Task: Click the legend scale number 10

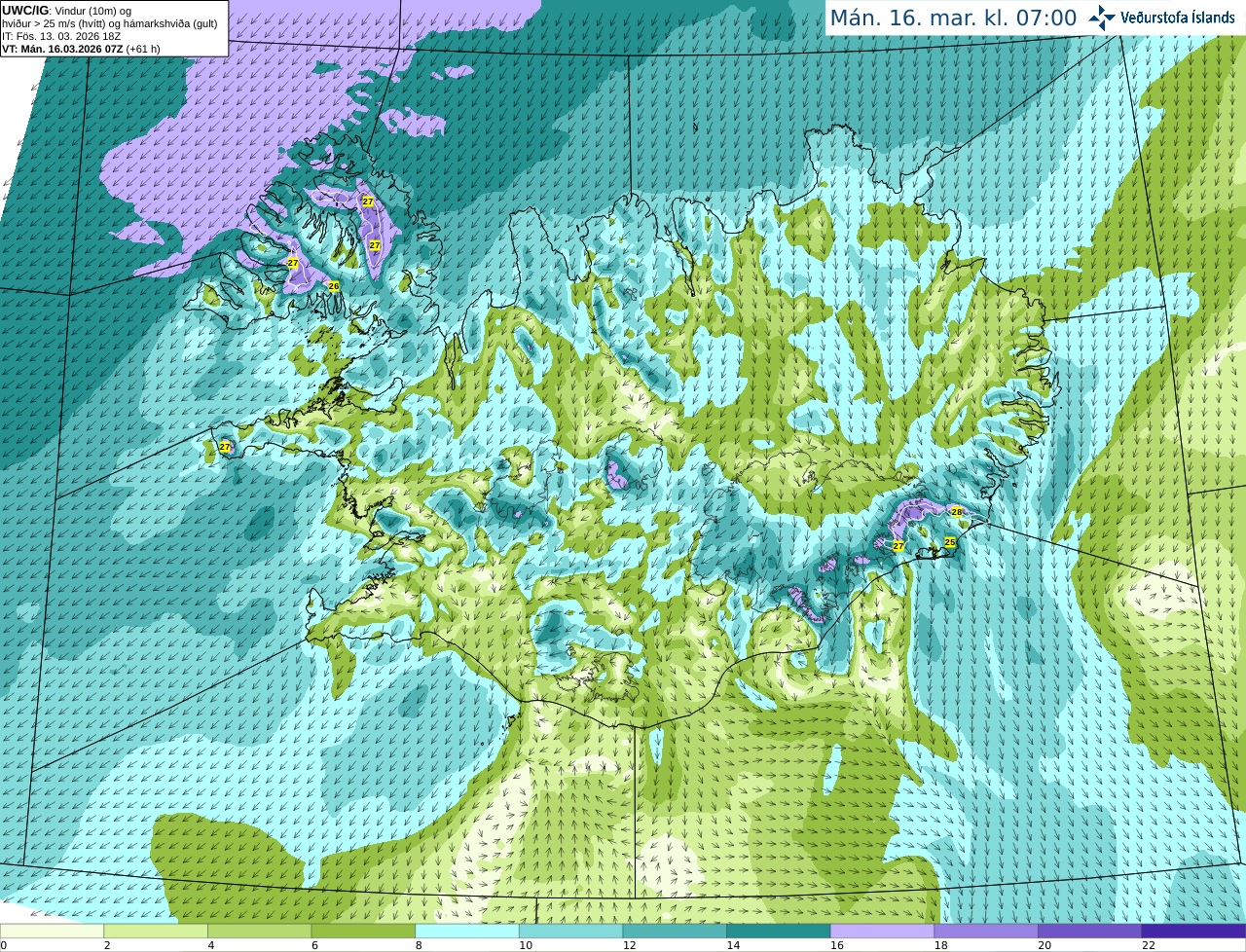Action: (526, 945)
